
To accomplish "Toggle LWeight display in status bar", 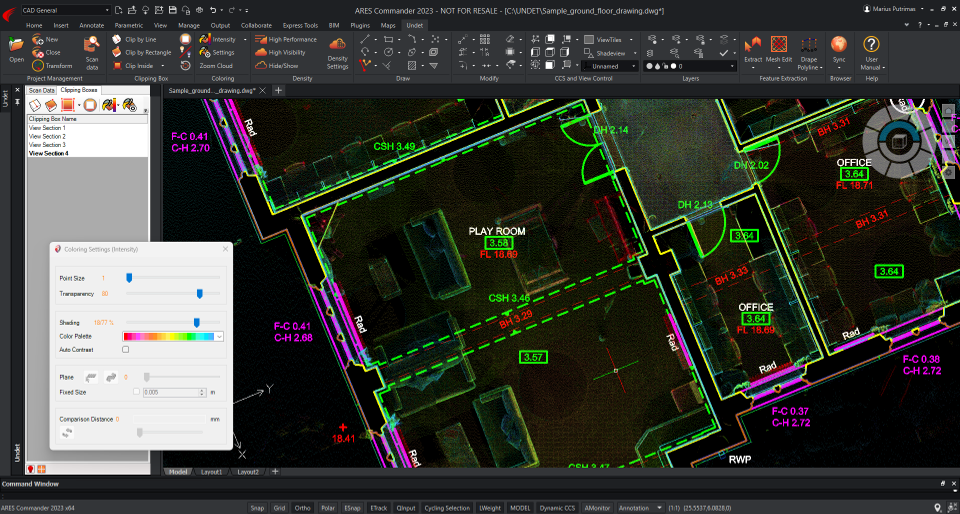I will pyautogui.click(x=490, y=508).
